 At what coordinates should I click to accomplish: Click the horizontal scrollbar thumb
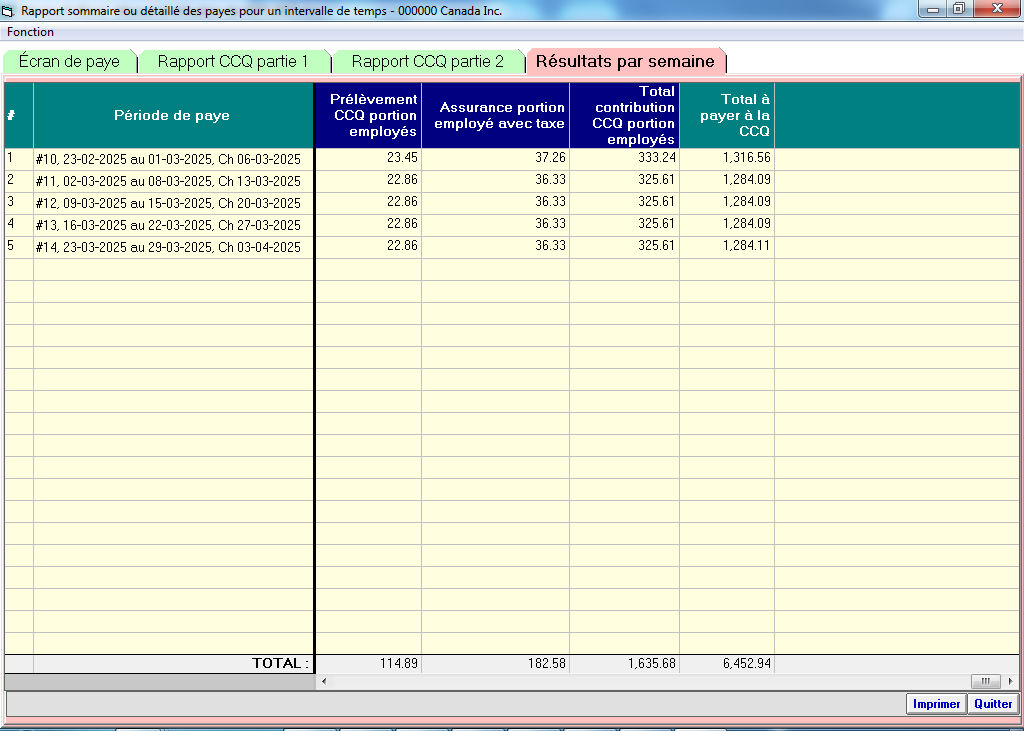[x=985, y=681]
